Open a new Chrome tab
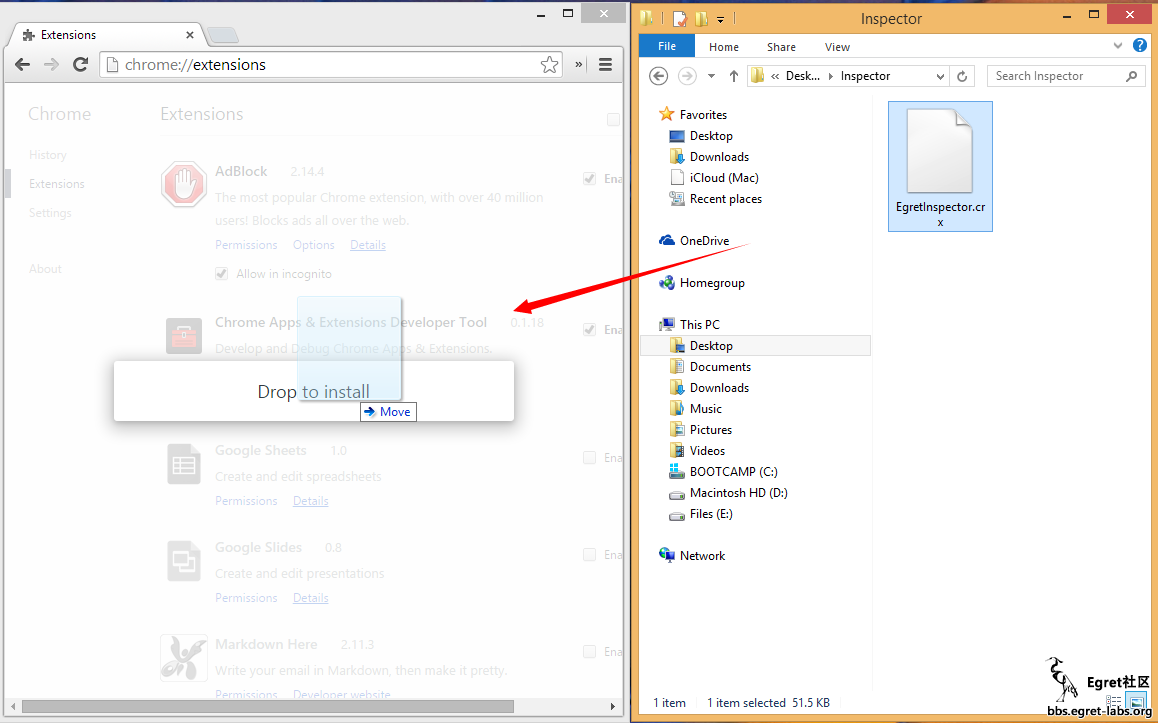This screenshot has height=723, width=1158. click(x=222, y=35)
